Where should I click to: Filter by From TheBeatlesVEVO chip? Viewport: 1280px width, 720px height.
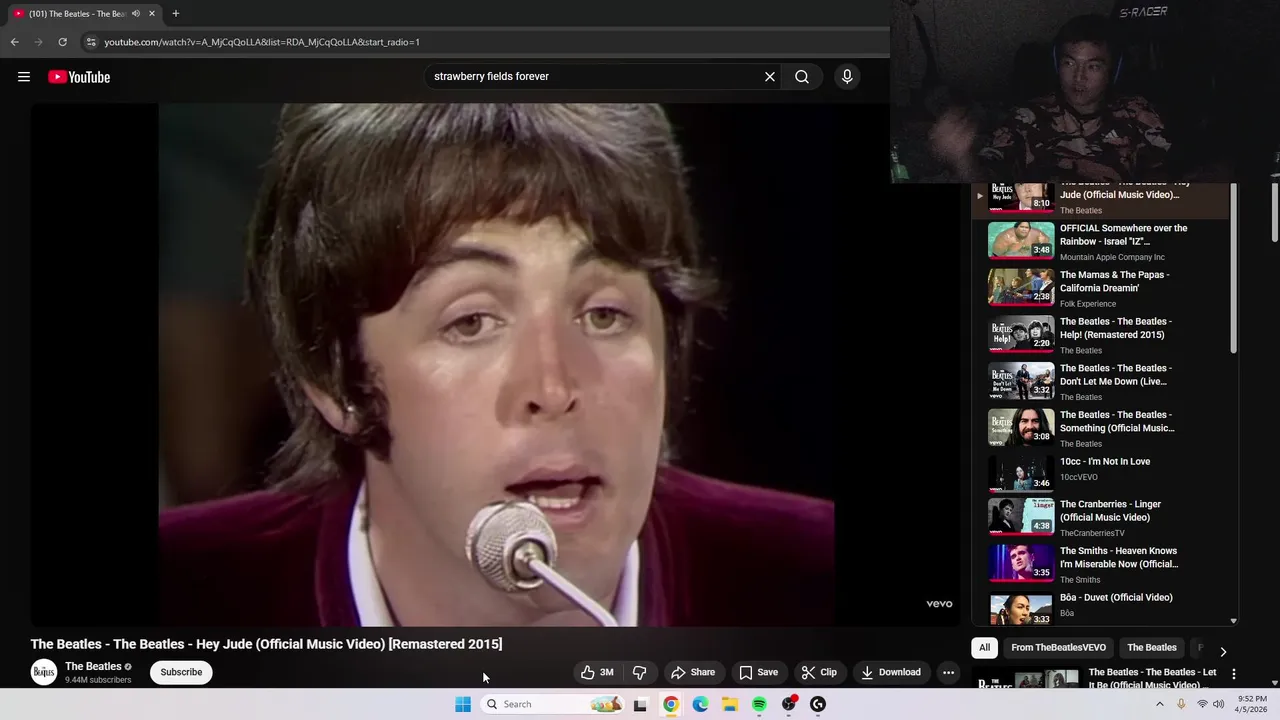pyautogui.click(x=1058, y=647)
